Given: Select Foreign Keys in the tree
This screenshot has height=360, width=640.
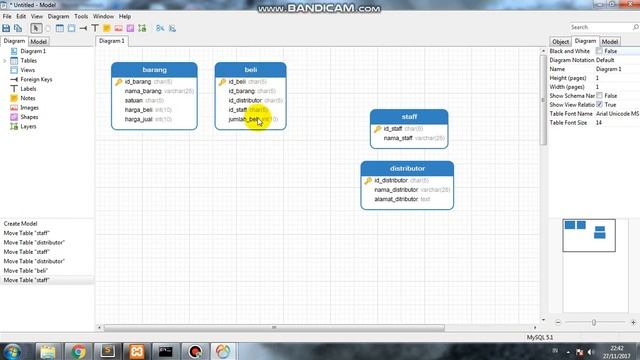Looking at the screenshot, I should tap(36, 80).
